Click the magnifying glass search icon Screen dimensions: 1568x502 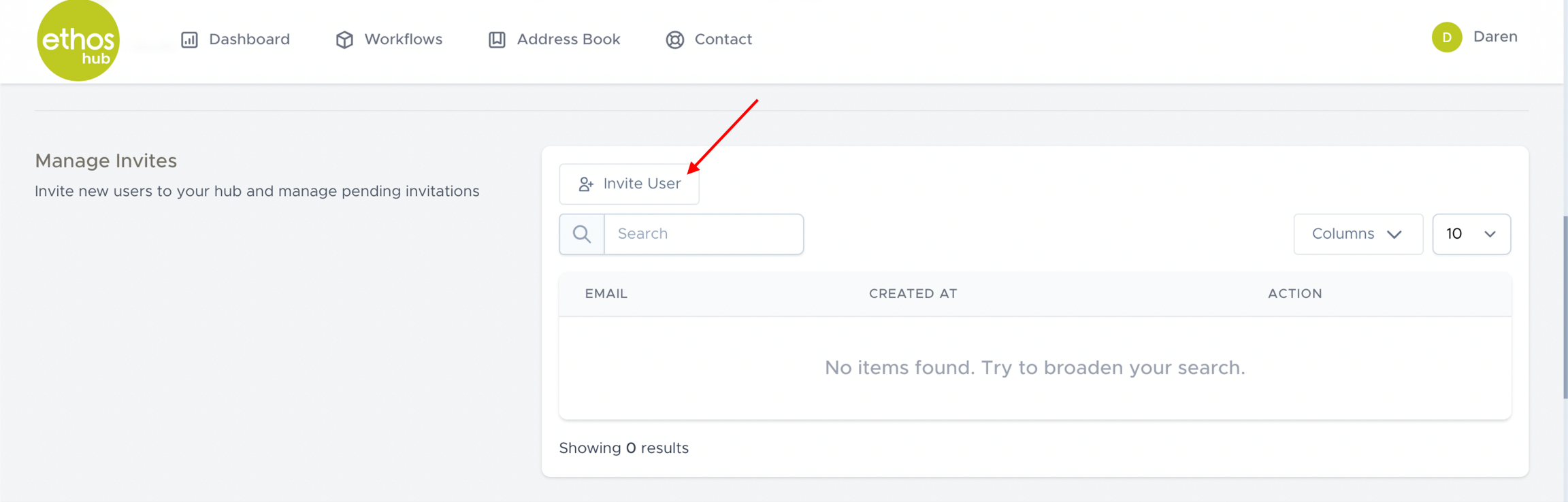coord(582,235)
